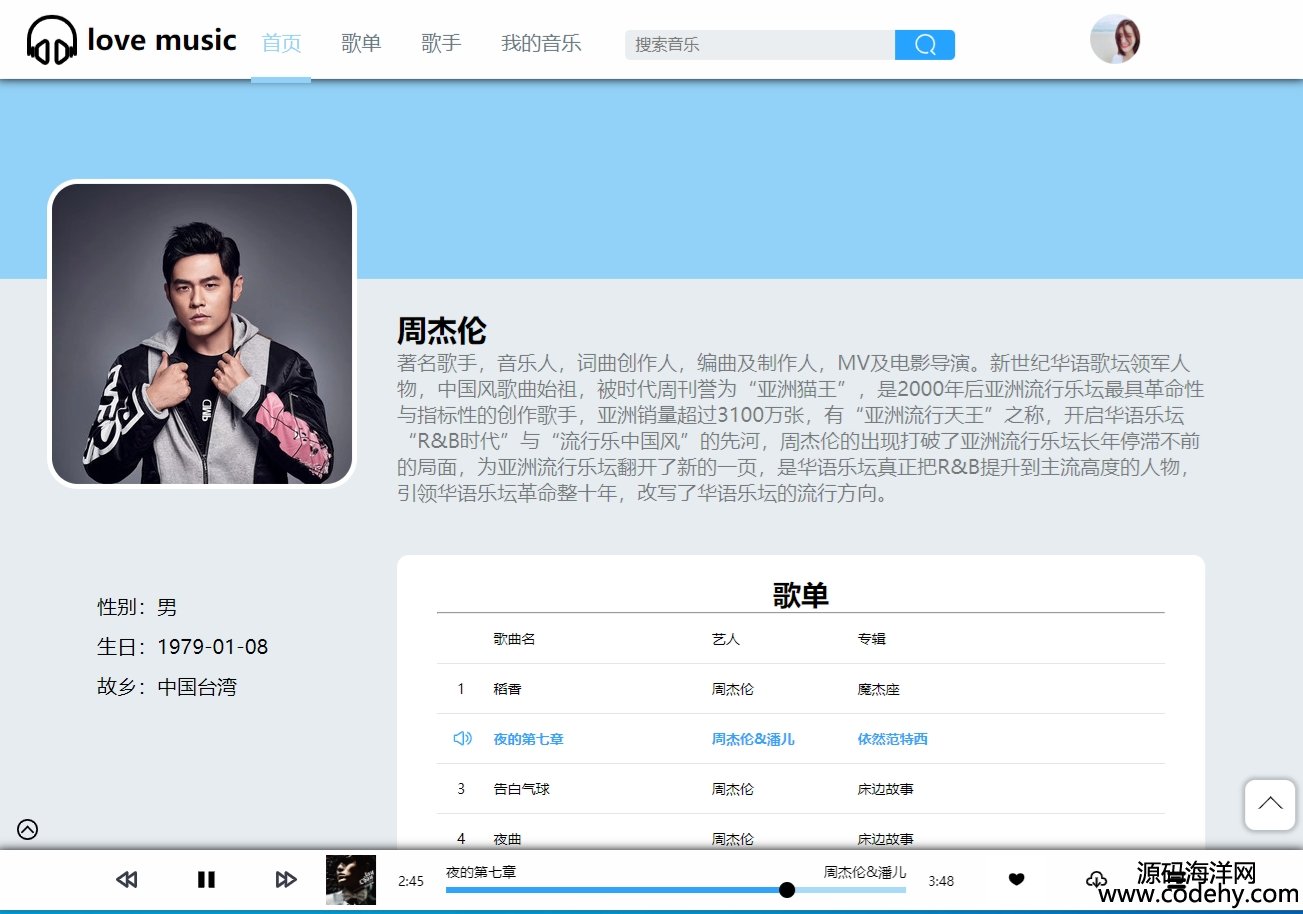The height and width of the screenshot is (914, 1303).
Task: Click the 性别:男 info line
Action: point(137,607)
